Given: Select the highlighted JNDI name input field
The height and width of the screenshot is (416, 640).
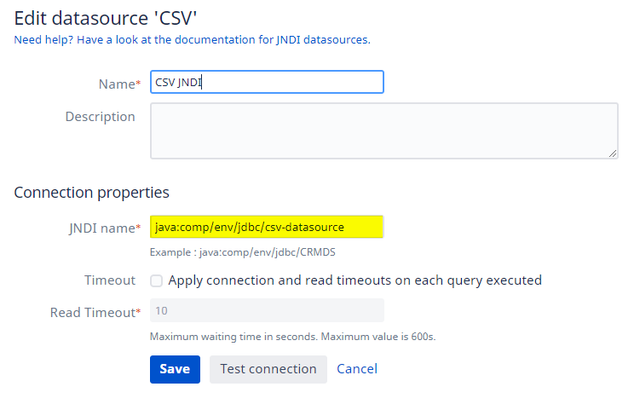Looking at the screenshot, I should click(267, 227).
